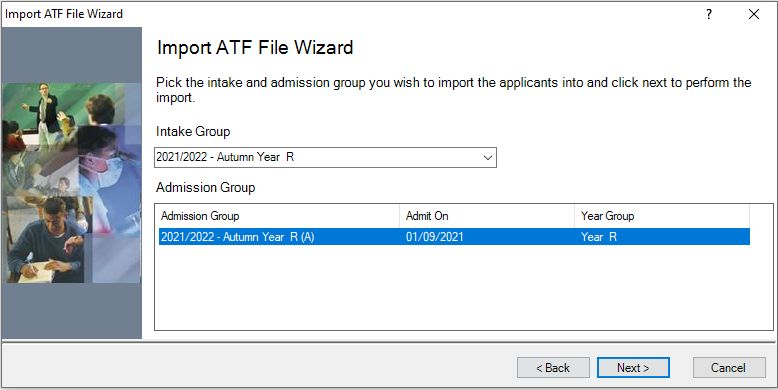Click the window title bar text
This screenshot has width=778, height=390.
tap(64, 14)
